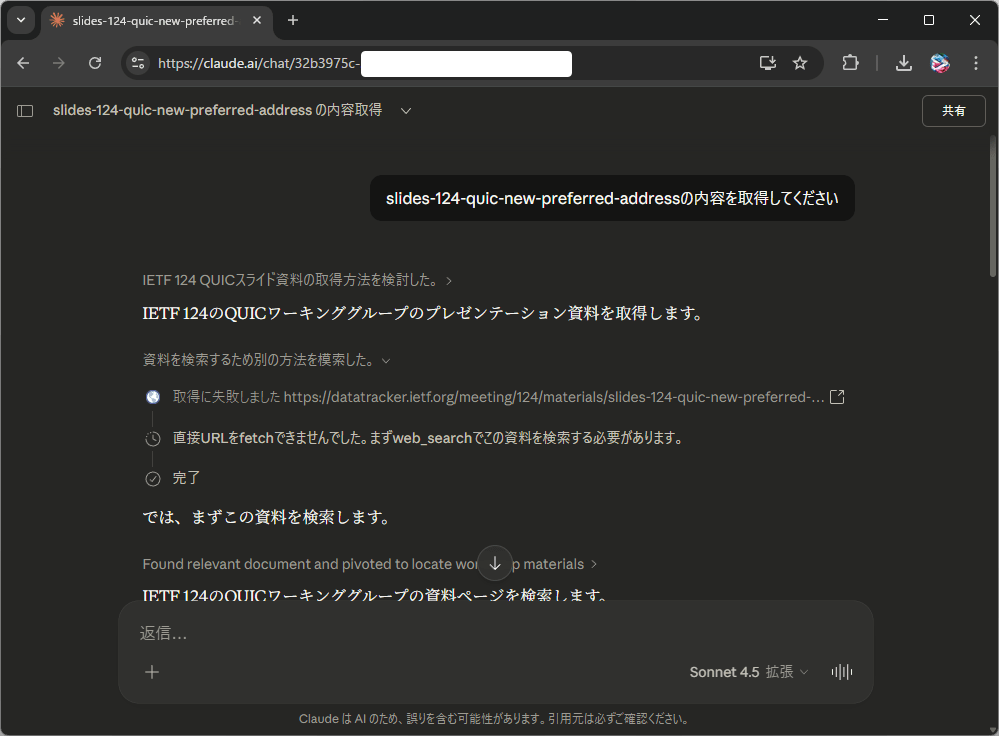Open the browser downloads icon
Viewport: 999px width, 736px height.
tap(903, 62)
